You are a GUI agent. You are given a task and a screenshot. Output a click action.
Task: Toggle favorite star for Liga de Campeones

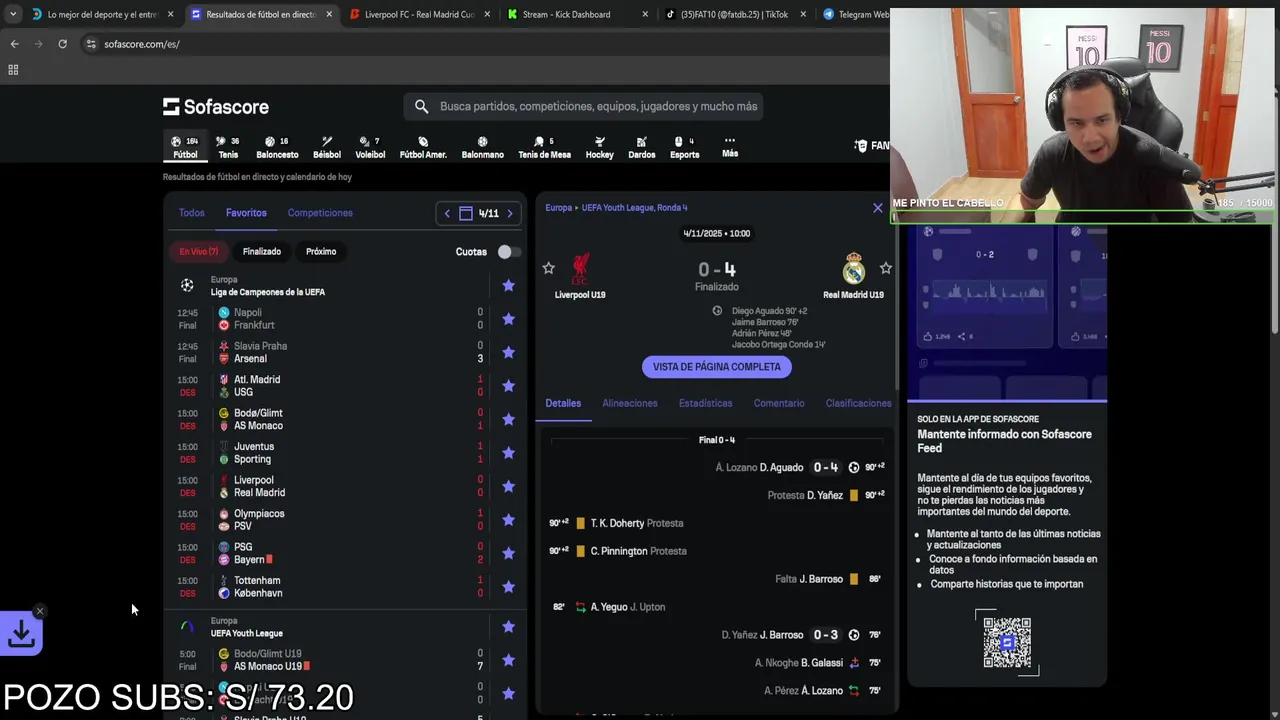tap(508, 285)
